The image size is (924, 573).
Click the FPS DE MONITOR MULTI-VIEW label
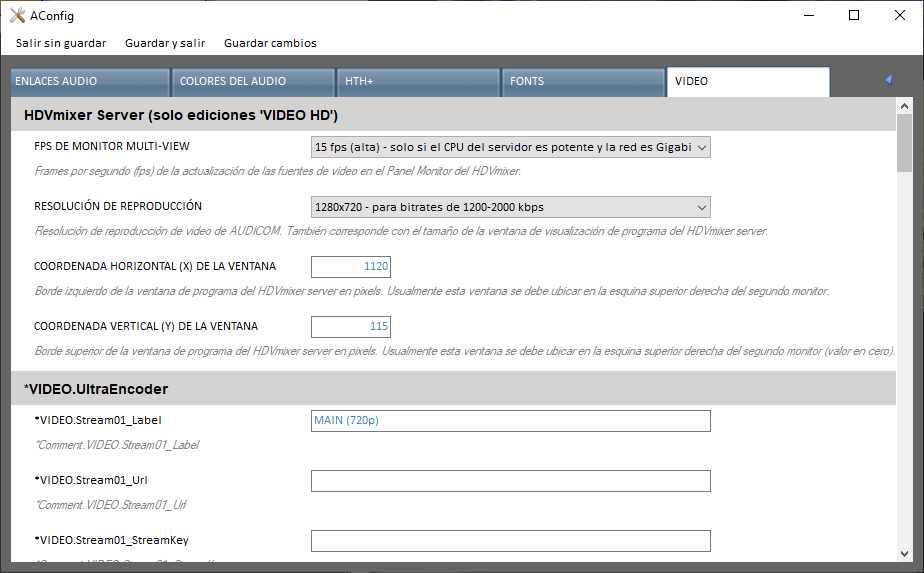pyautogui.click(x=112, y=146)
